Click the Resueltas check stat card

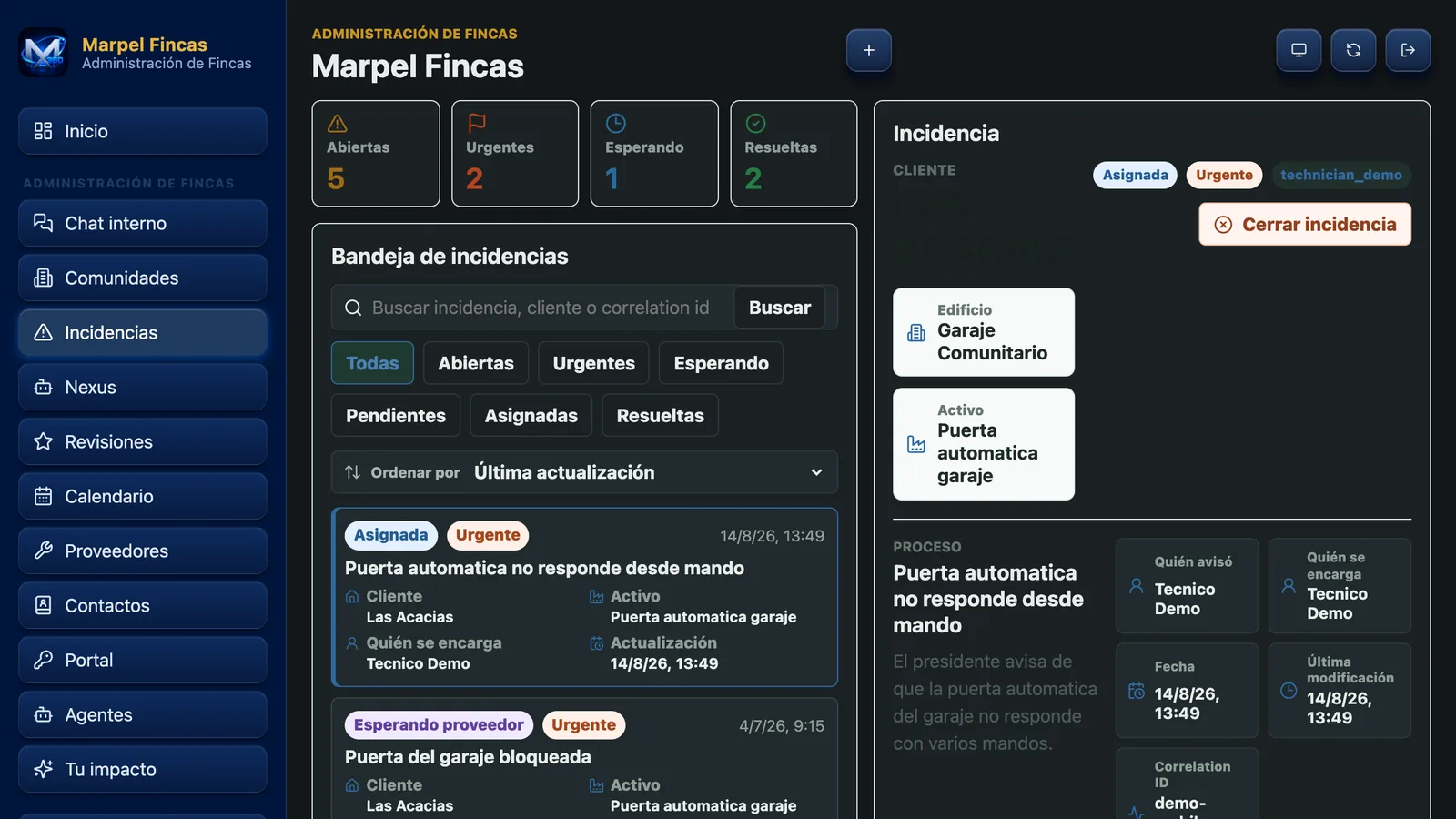coord(794,154)
